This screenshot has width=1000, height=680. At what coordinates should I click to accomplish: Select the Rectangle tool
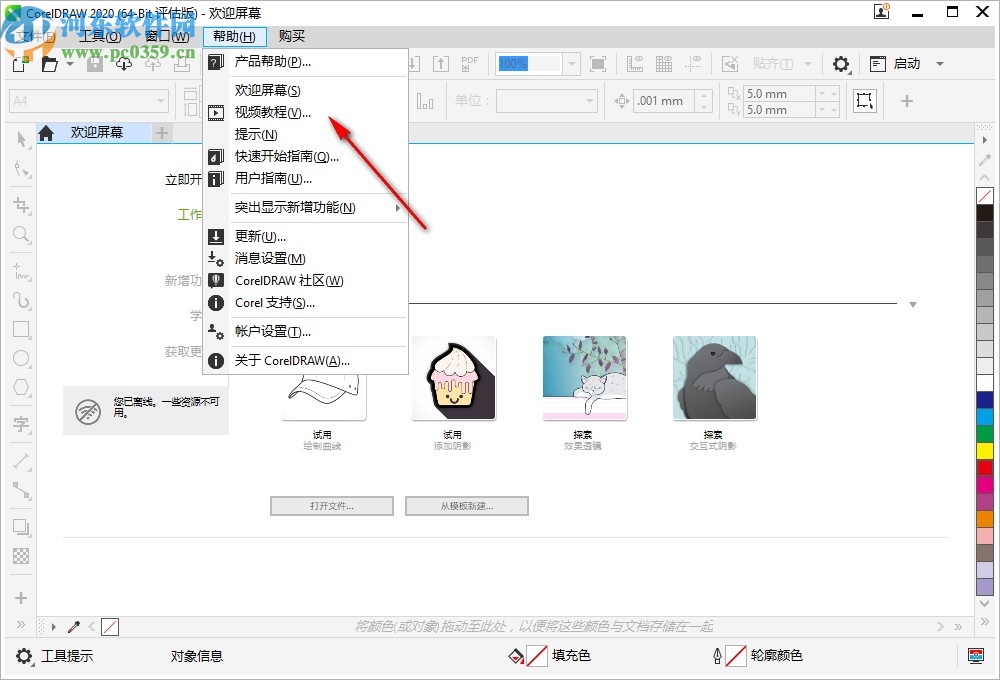pyautogui.click(x=20, y=329)
